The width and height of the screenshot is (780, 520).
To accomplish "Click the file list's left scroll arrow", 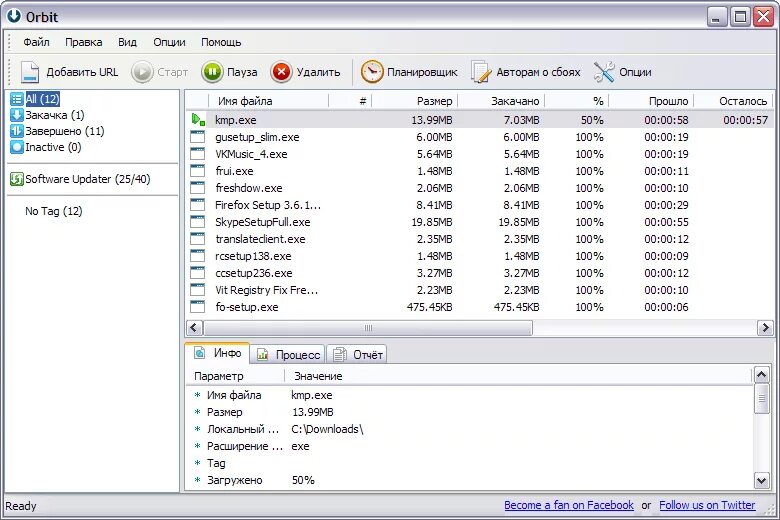I will coord(194,328).
